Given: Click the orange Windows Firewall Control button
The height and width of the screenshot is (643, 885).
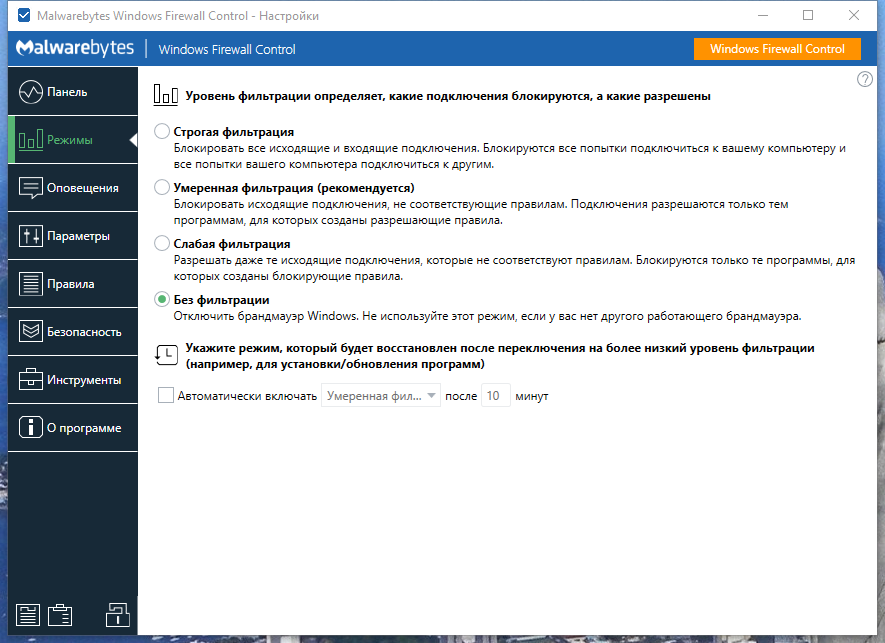Looking at the screenshot, I should click(x=777, y=49).
